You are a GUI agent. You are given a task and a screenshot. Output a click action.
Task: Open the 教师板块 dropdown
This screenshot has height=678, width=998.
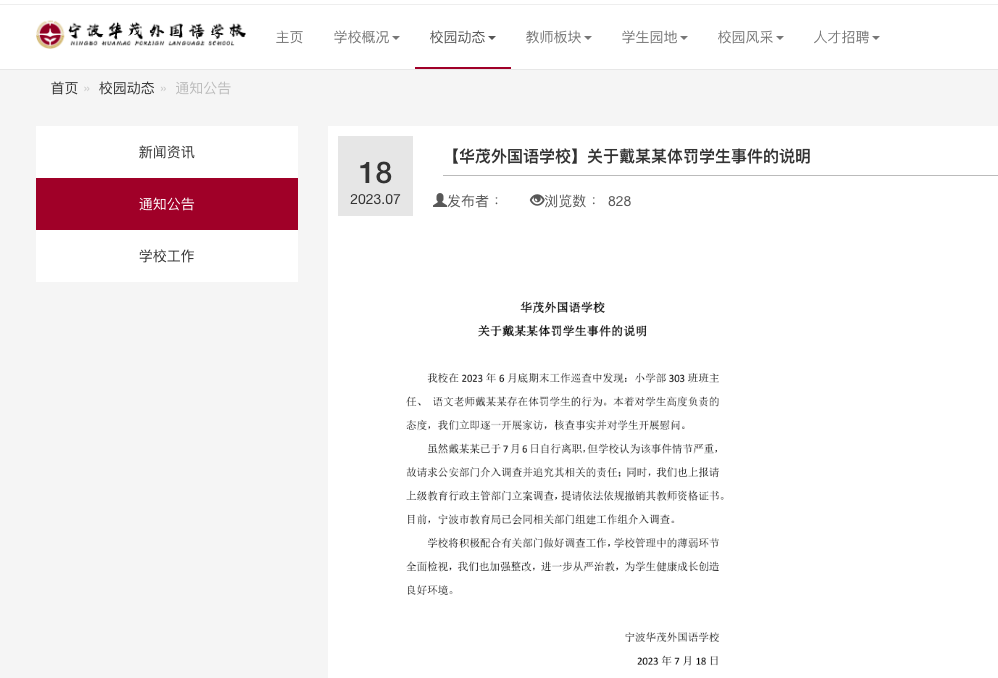[558, 36]
